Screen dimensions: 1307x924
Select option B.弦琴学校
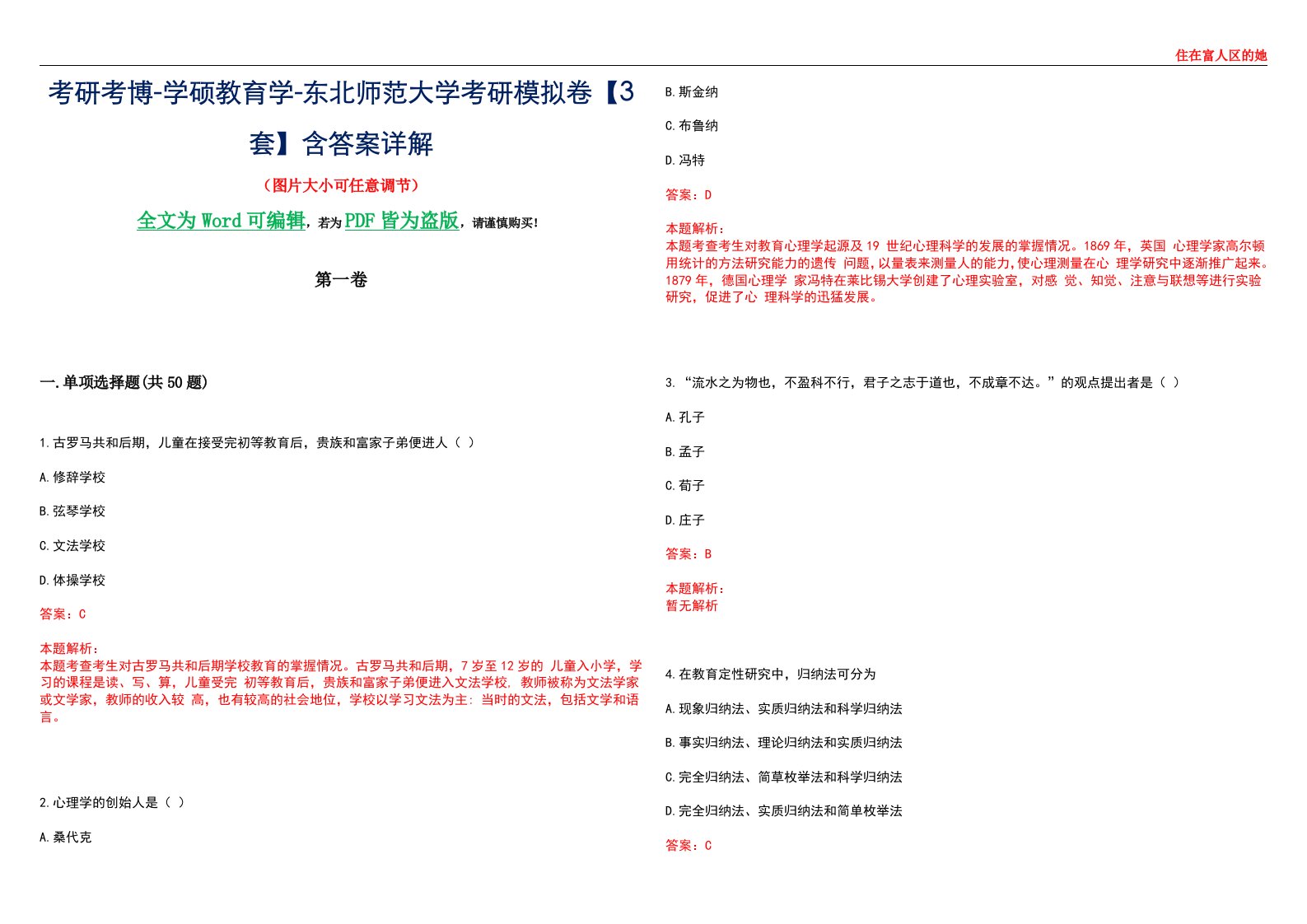coord(72,511)
